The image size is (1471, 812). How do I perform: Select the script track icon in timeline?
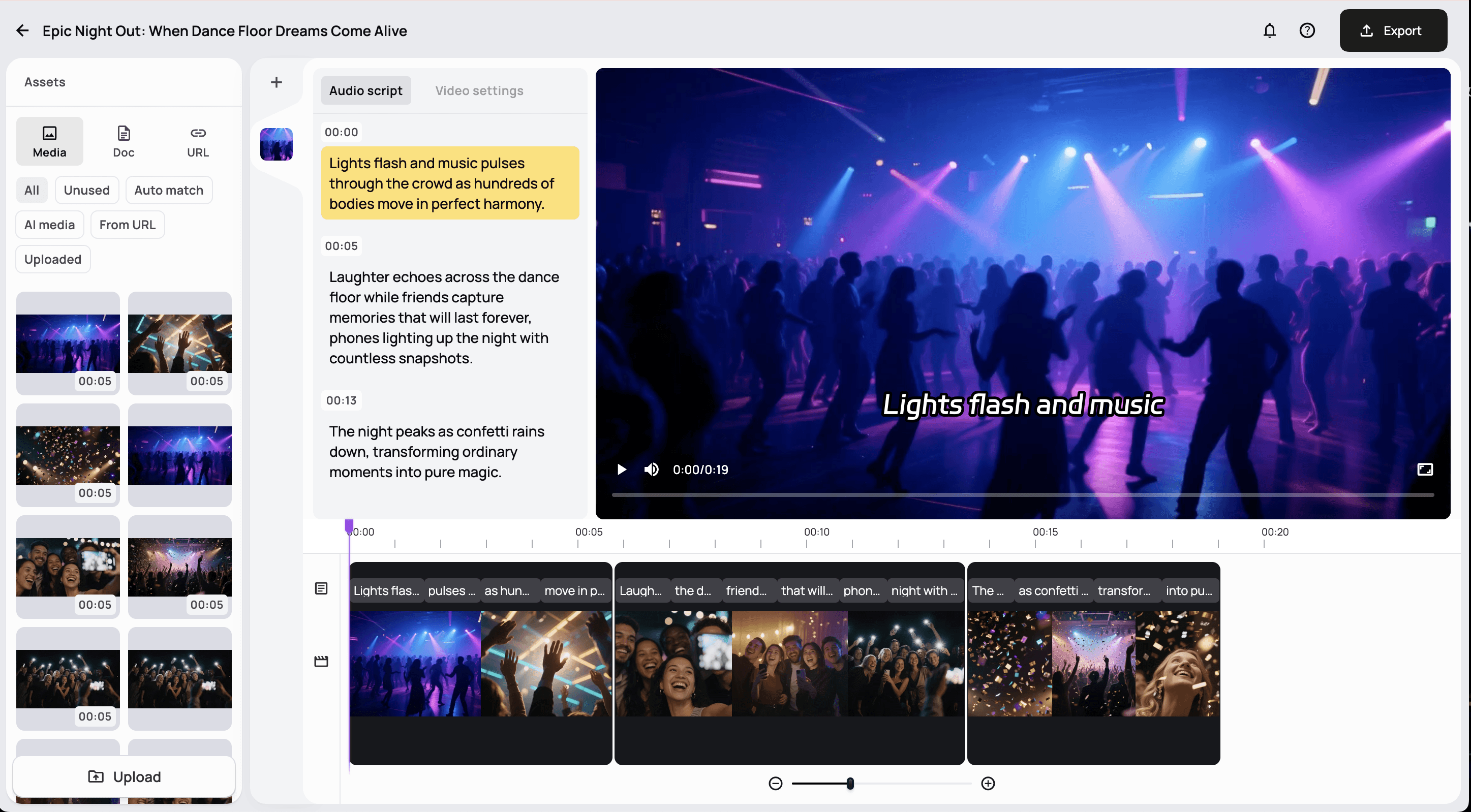321,588
